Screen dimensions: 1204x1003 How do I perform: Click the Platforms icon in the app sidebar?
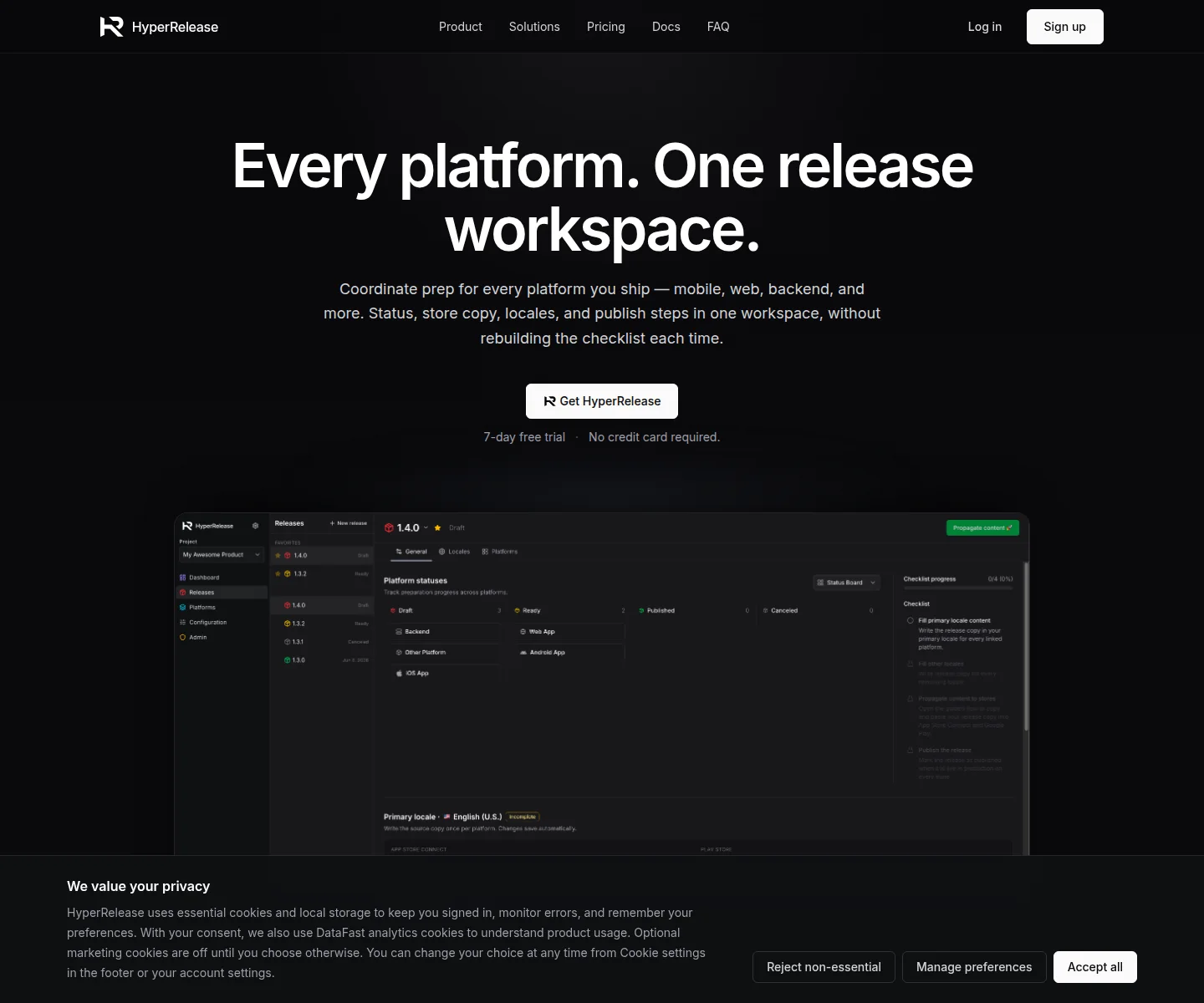[x=182, y=608]
